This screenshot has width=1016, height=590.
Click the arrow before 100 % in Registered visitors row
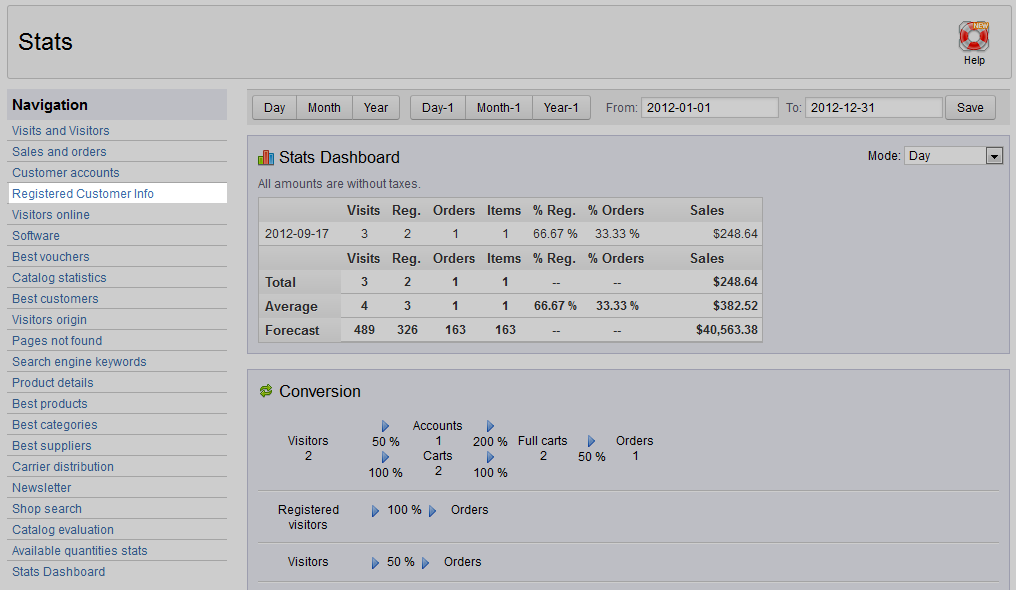click(x=375, y=511)
